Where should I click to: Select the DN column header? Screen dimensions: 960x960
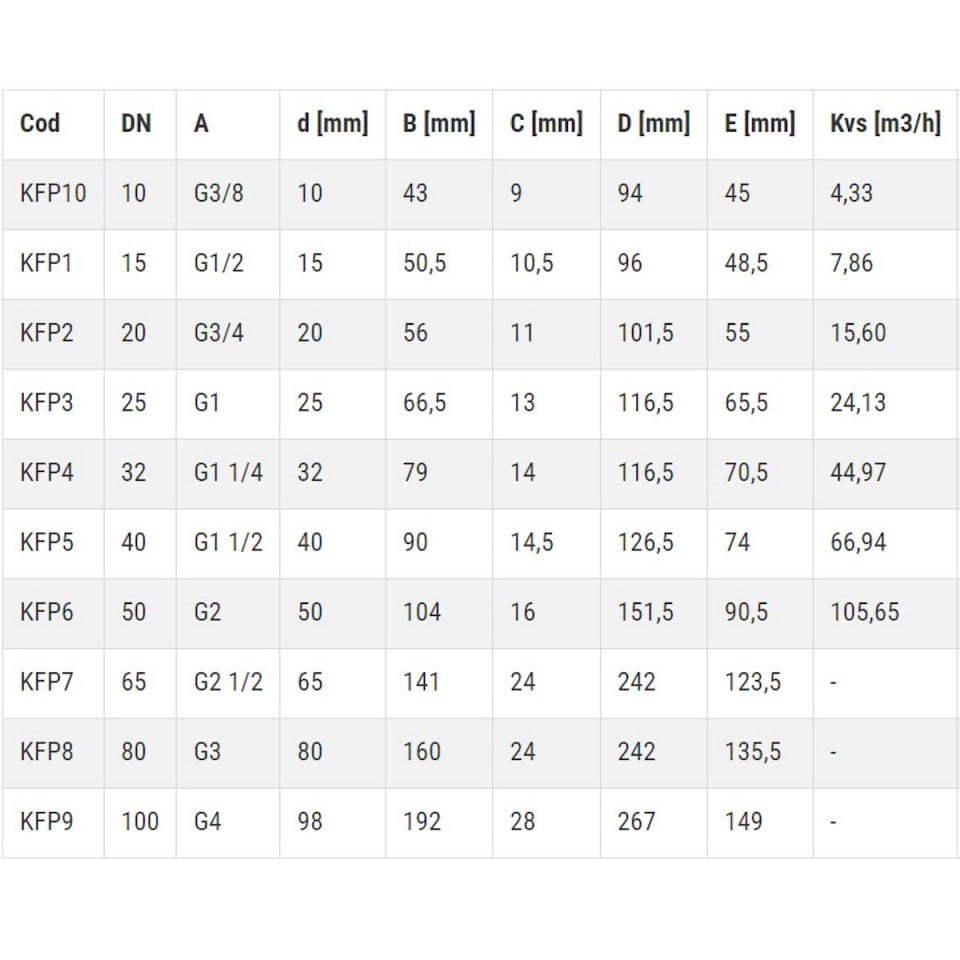(x=136, y=124)
